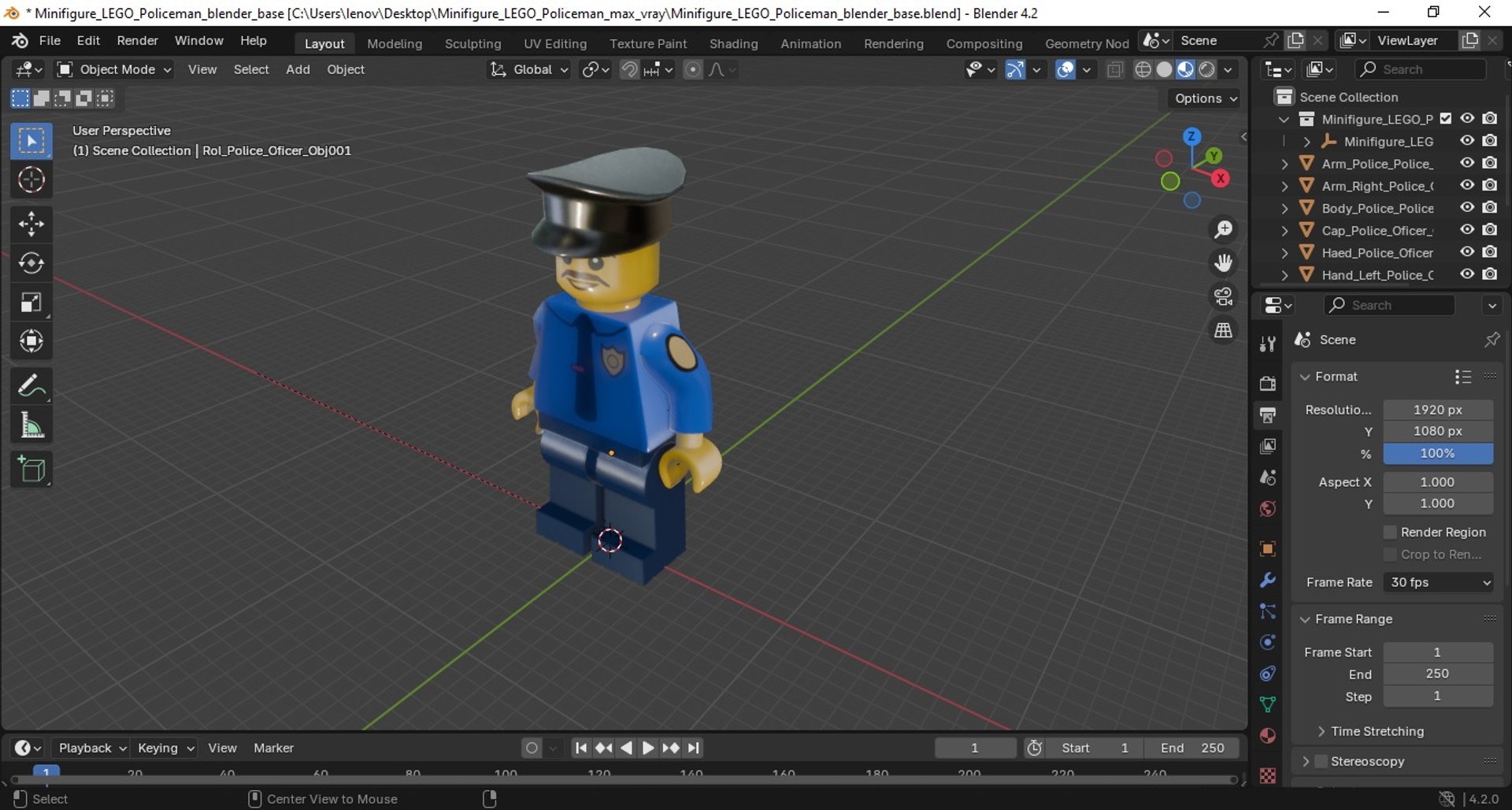Open the Render menu
The width and height of the screenshot is (1512, 810).
coord(138,40)
